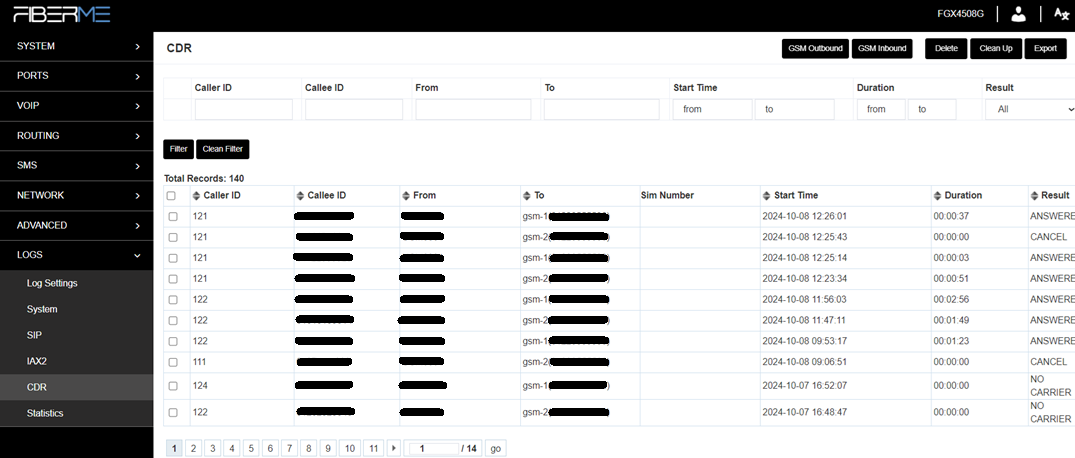Go to page 2

(x=193, y=448)
